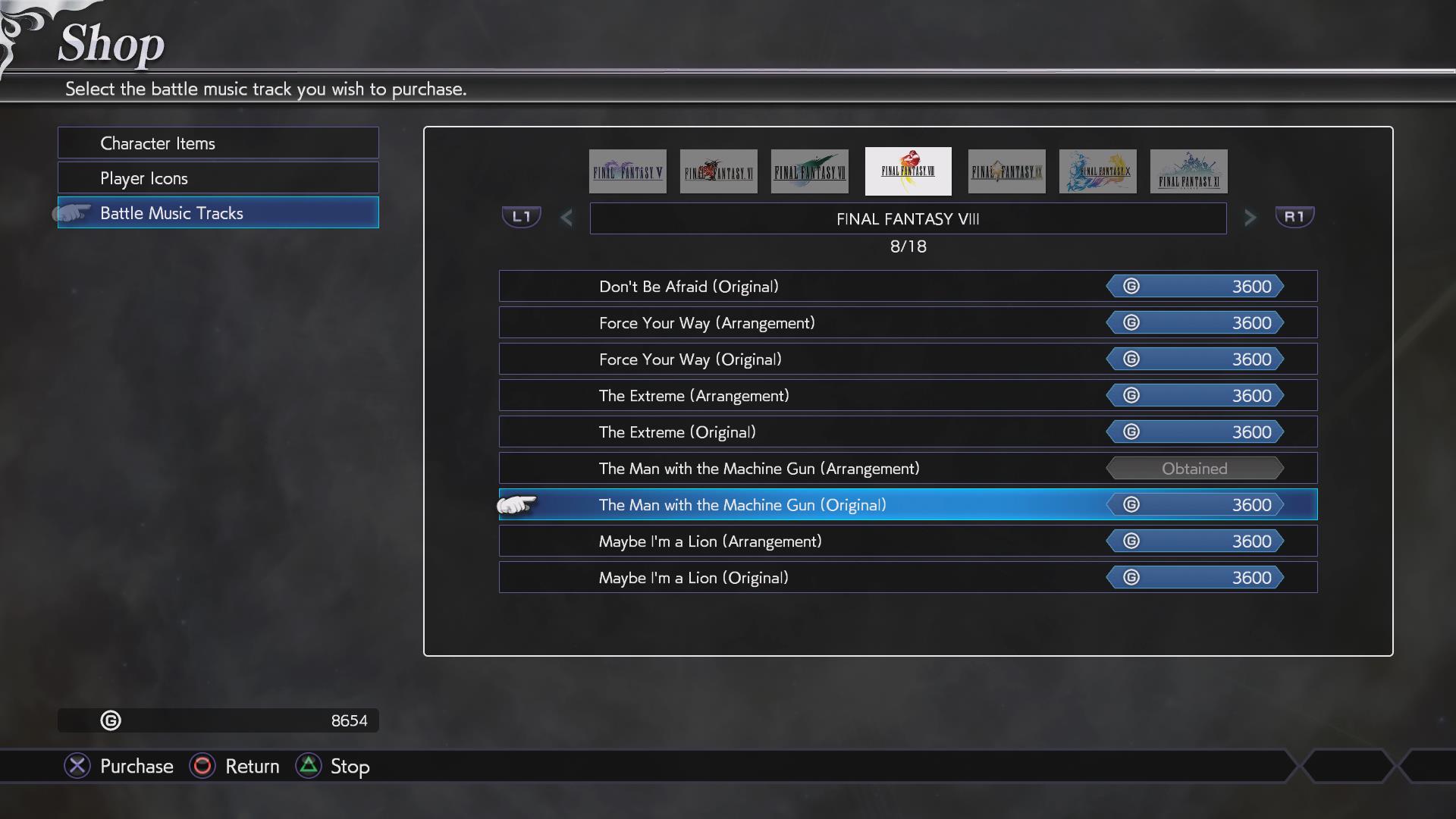The height and width of the screenshot is (819, 1456).
Task: Select the Final Fantasy X logo thumbnail
Action: tap(1097, 171)
